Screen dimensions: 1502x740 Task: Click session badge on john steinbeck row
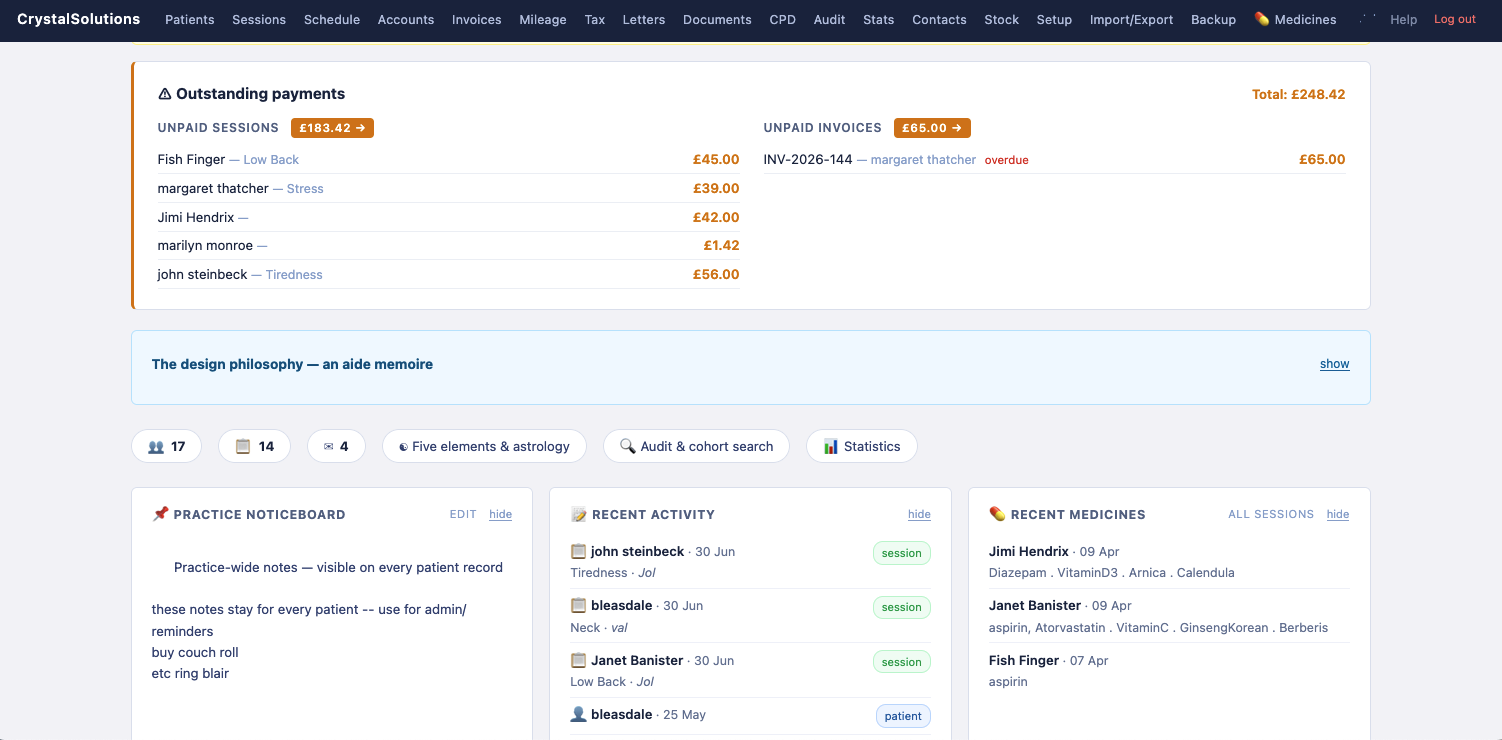click(901, 553)
